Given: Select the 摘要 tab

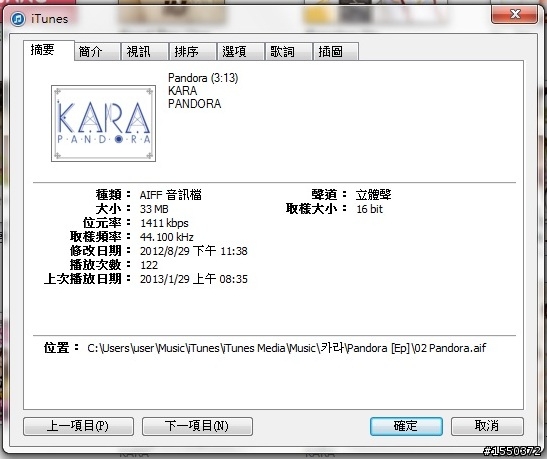Looking at the screenshot, I should [x=49, y=50].
